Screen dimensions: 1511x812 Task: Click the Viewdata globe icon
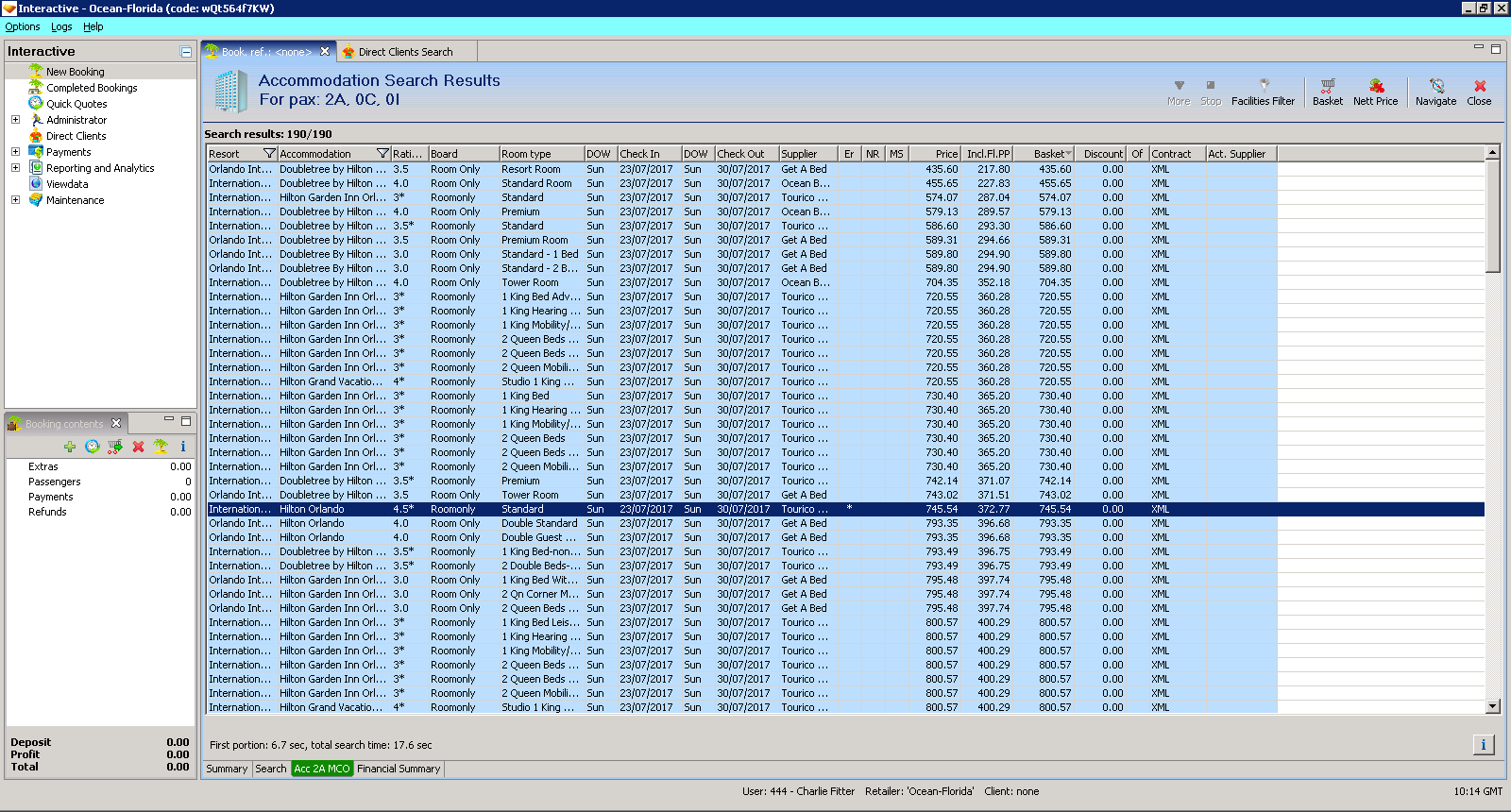(36, 184)
